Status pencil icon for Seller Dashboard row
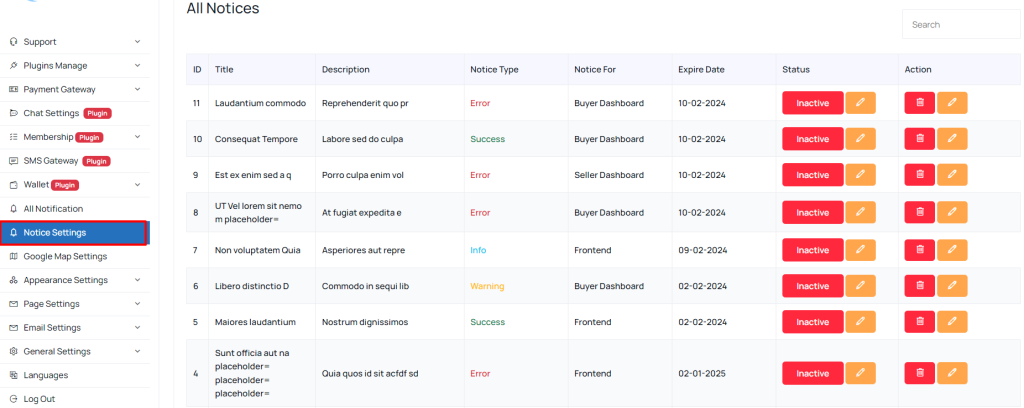 pyautogui.click(x=861, y=174)
